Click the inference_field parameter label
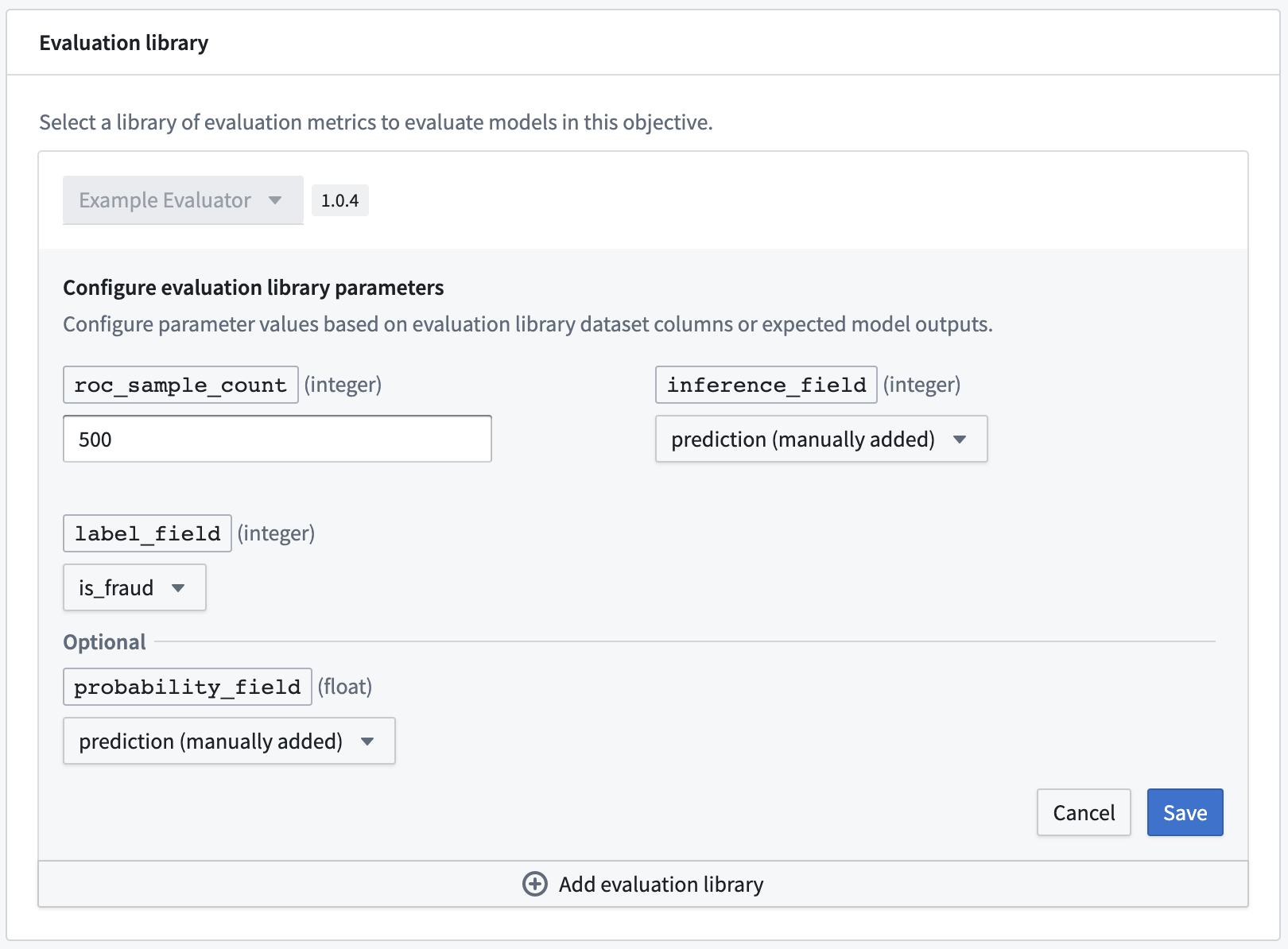 [766, 385]
